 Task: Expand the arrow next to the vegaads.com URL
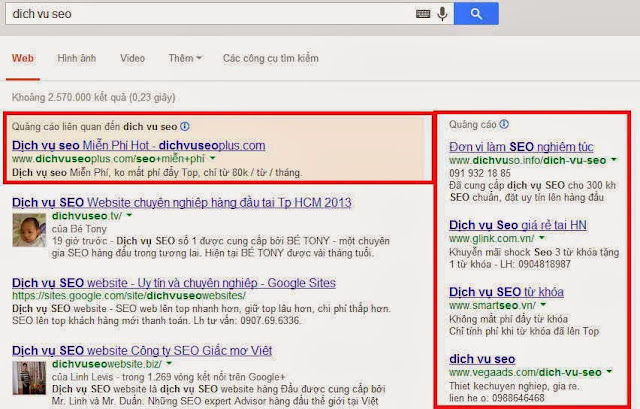pyautogui.click(x=609, y=372)
